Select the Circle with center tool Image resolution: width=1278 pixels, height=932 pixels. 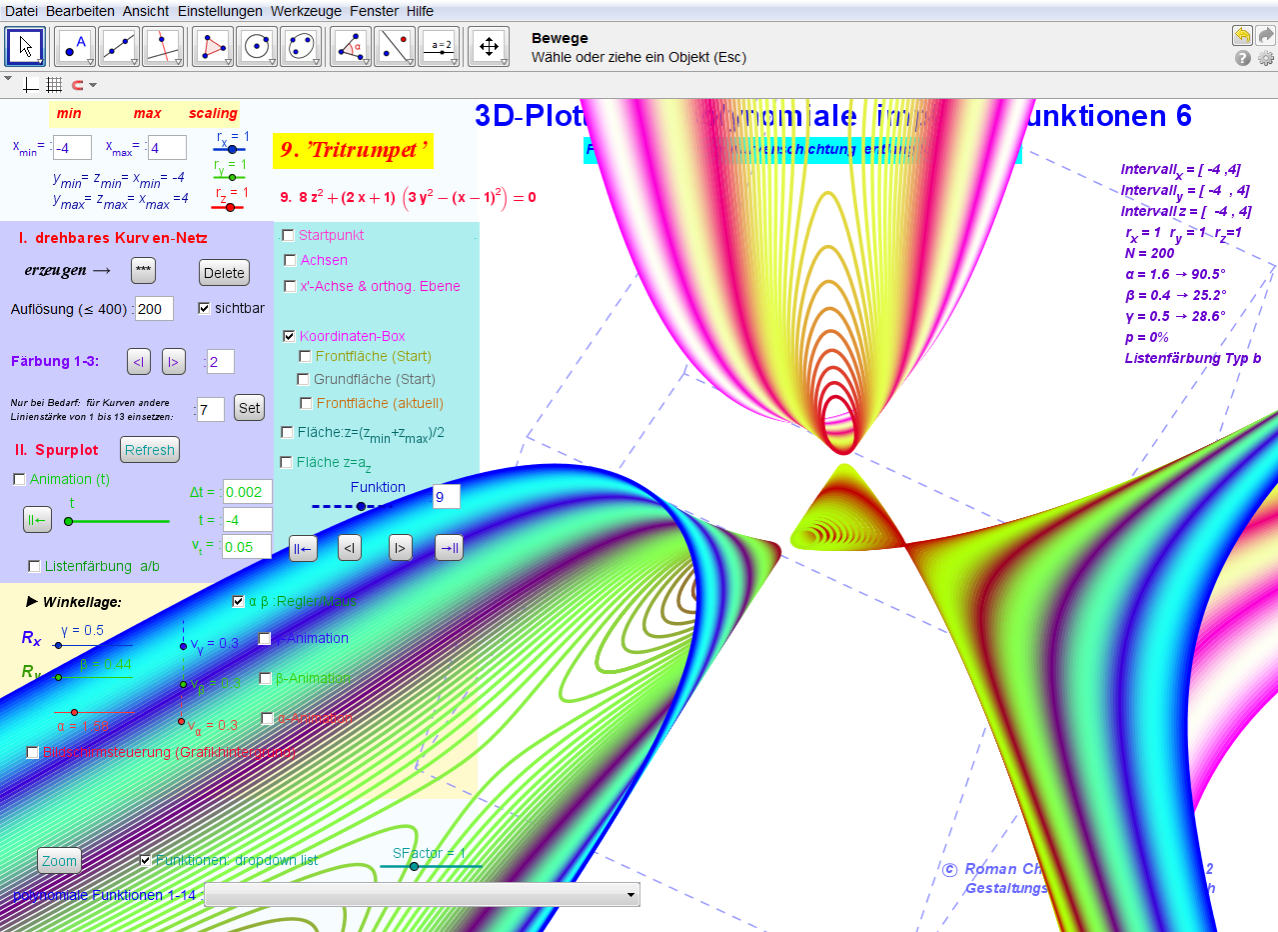tap(257, 46)
